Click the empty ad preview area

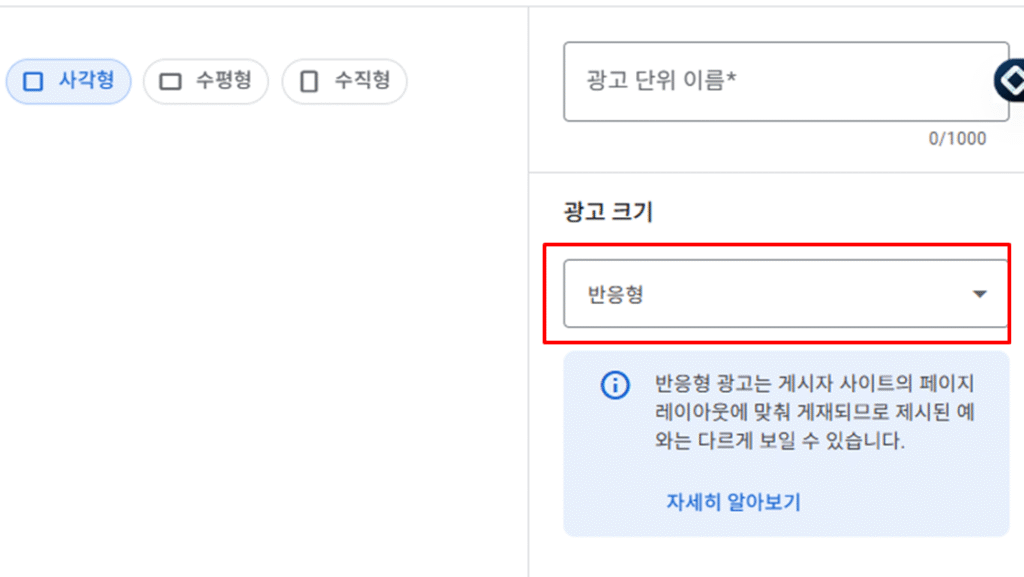(264, 339)
